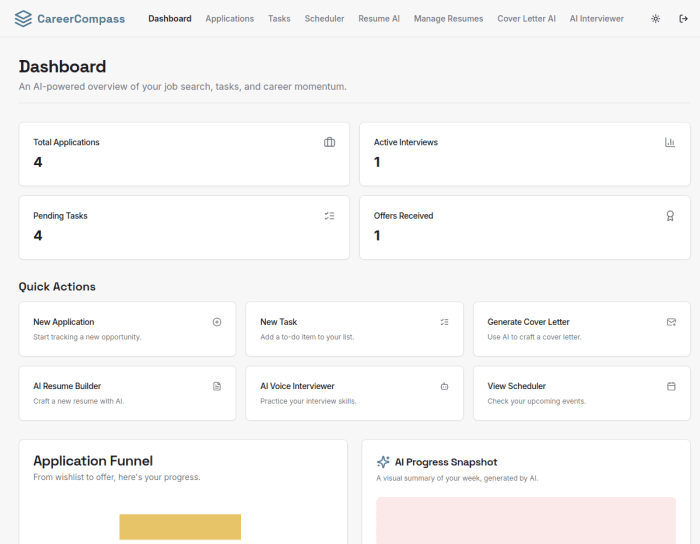Click the circle icon on New Application card
This screenshot has width=700, height=544.
(217, 322)
